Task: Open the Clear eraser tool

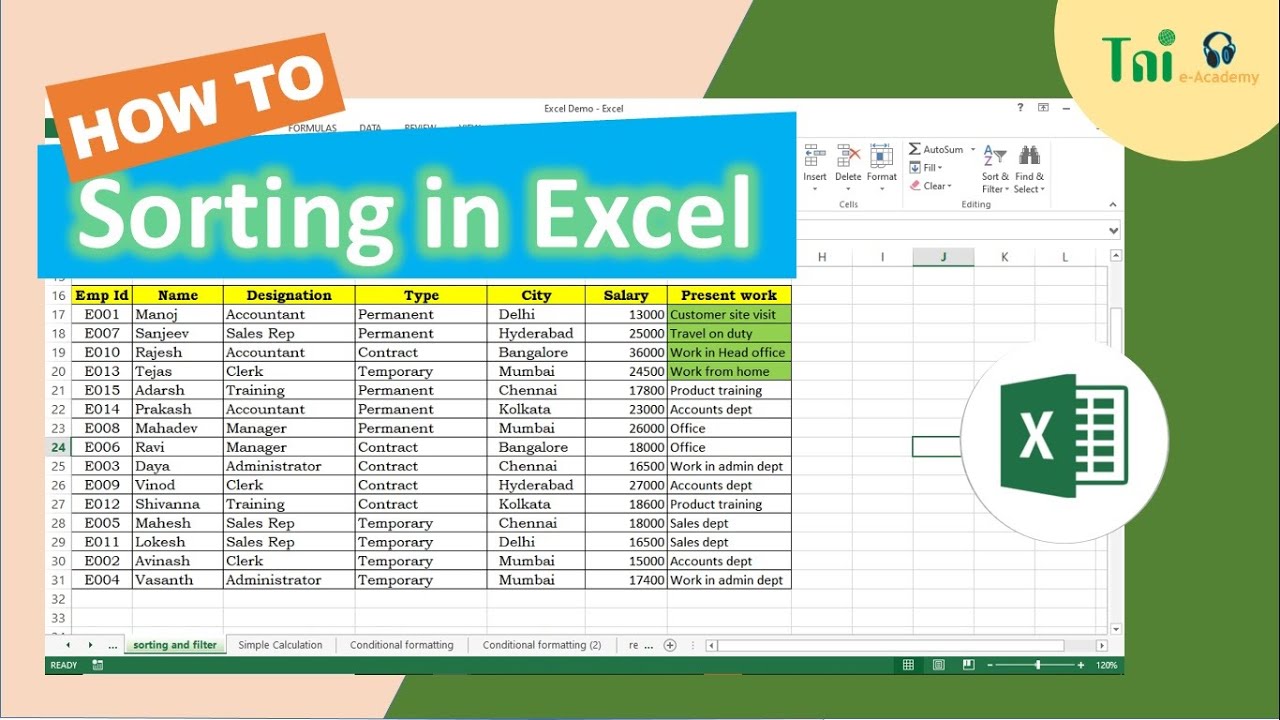Action: [x=930, y=186]
